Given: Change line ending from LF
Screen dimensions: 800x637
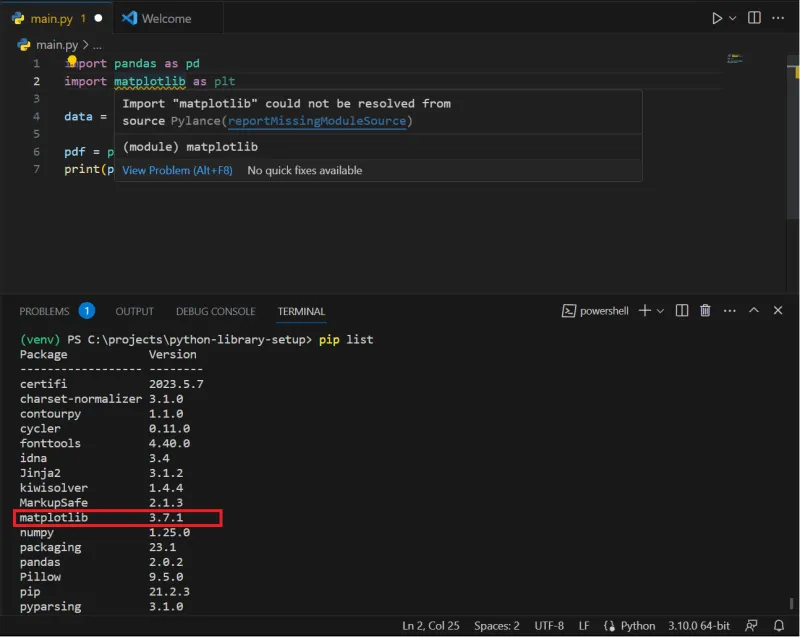Looking at the screenshot, I should (x=586, y=625).
